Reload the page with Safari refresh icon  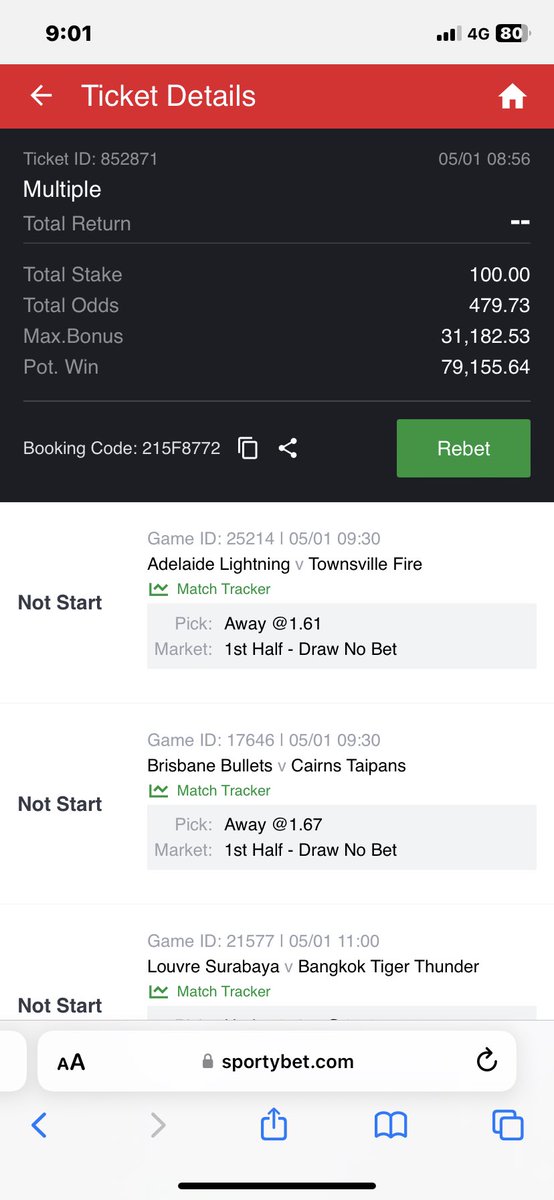487,1061
